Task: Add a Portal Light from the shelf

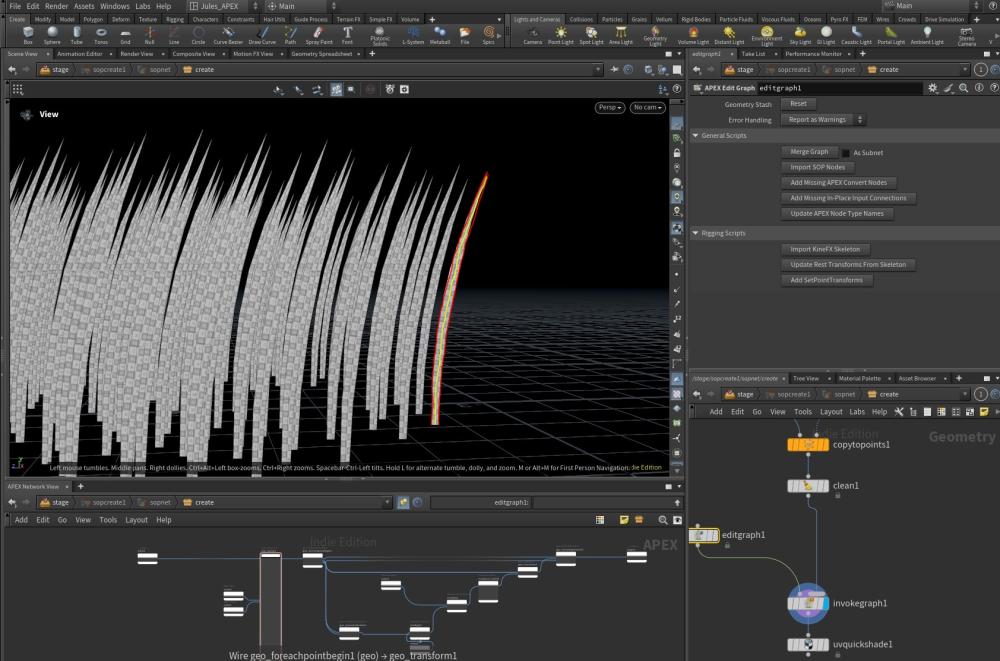Action: click(x=891, y=35)
